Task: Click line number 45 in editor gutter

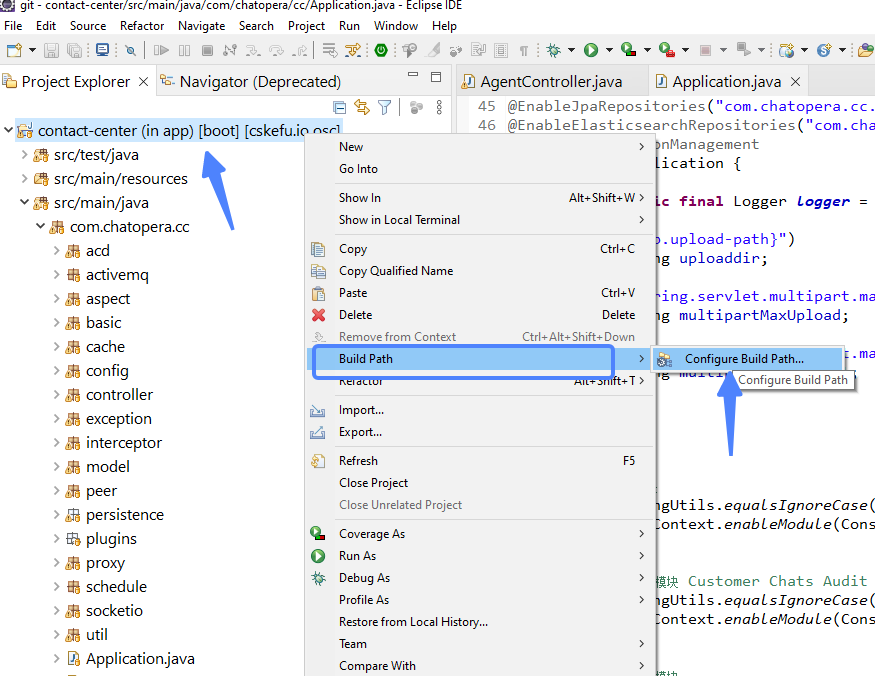Action: (x=487, y=106)
